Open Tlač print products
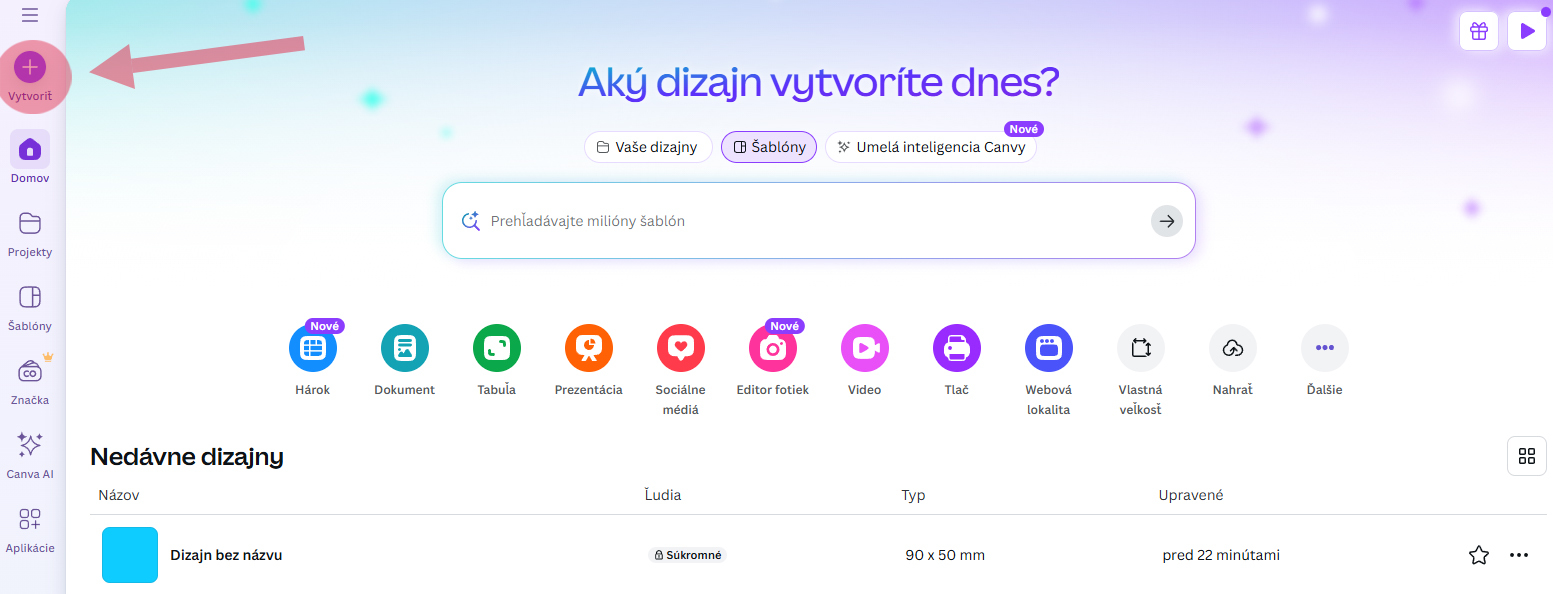1553x594 pixels. click(x=957, y=348)
